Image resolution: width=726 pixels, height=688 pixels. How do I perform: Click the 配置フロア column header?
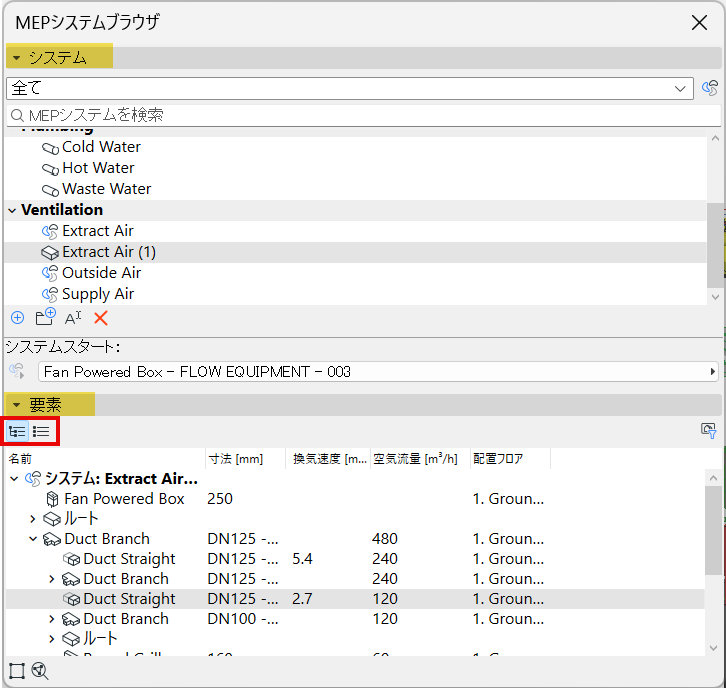[x=510, y=459]
